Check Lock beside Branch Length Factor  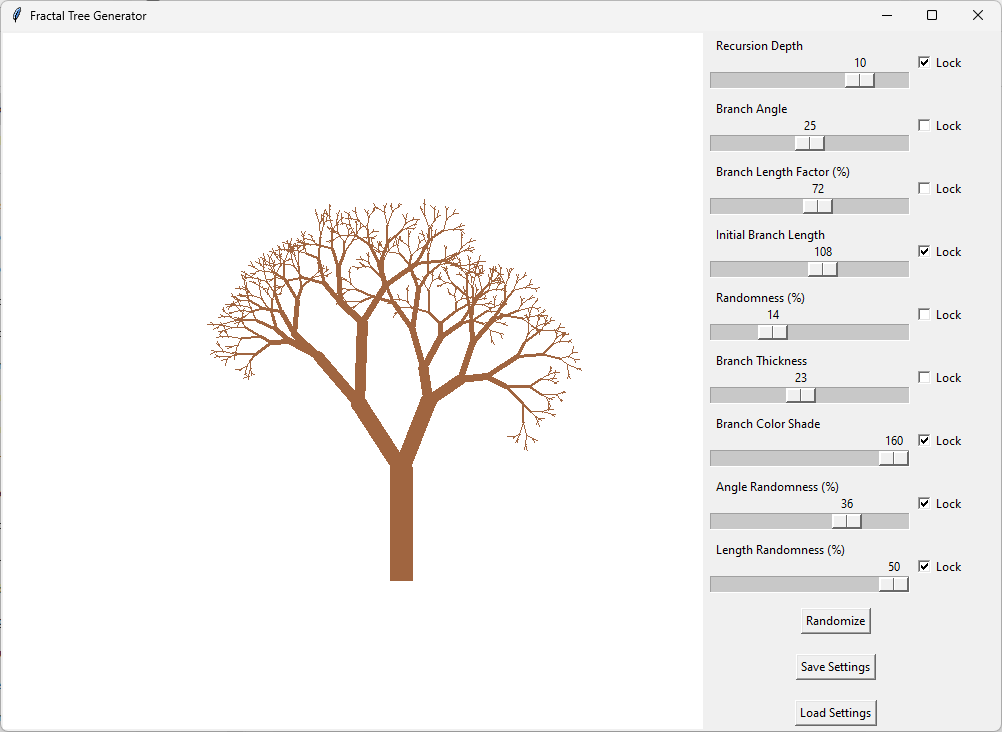(925, 187)
